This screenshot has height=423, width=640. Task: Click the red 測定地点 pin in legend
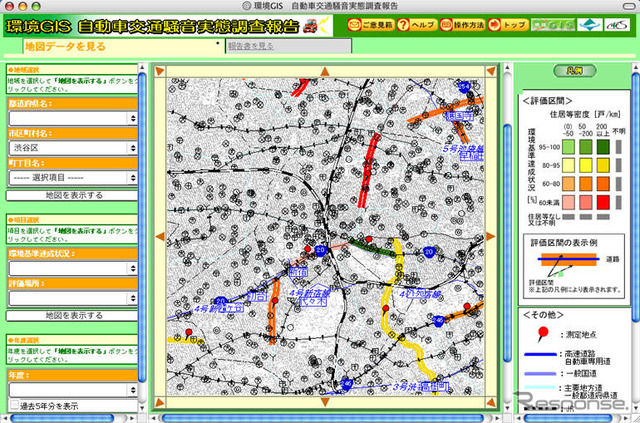click(543, 335)
